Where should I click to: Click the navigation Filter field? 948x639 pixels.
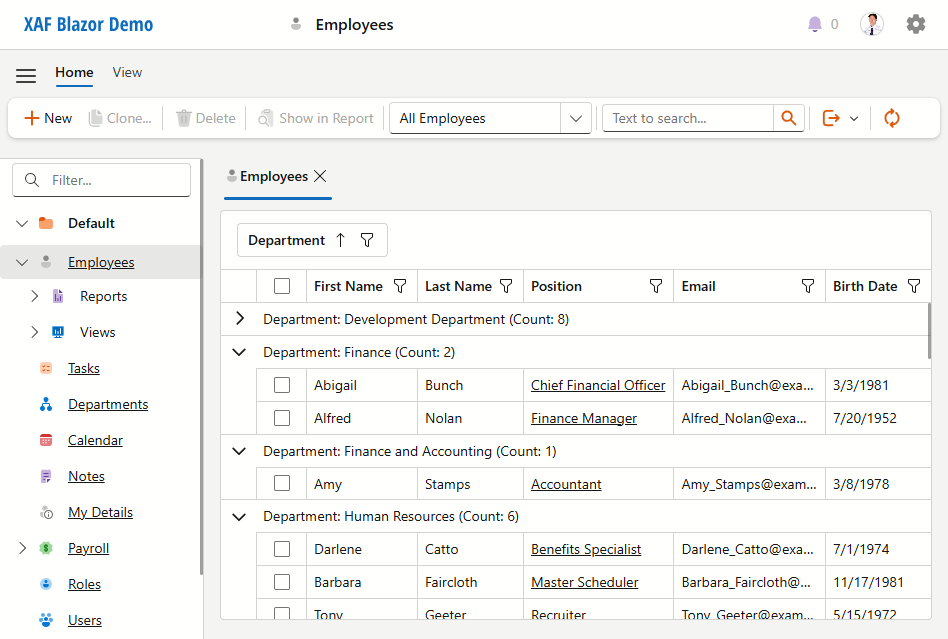coord(102,180)
